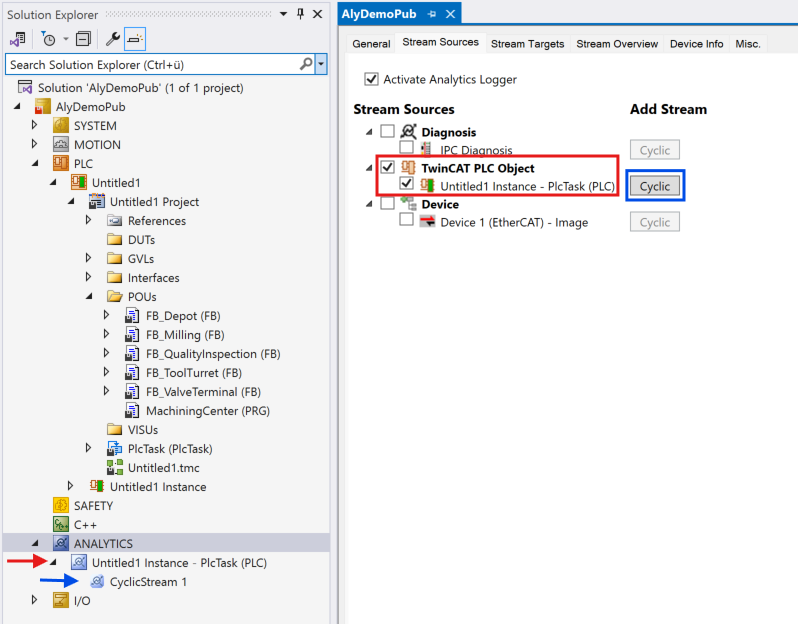Open the search options dropdown arrow
This screenshot has width=798, height=624.
pyautogui.click(x=320, y=64)
